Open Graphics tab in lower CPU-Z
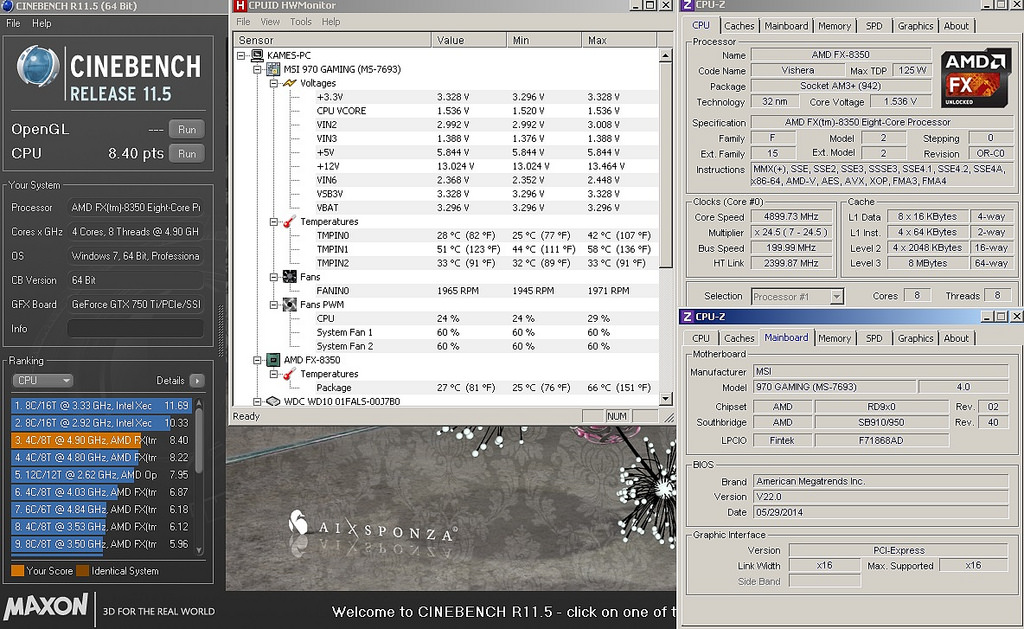Viewport: 1024px width, 629px height. (915, 338)
